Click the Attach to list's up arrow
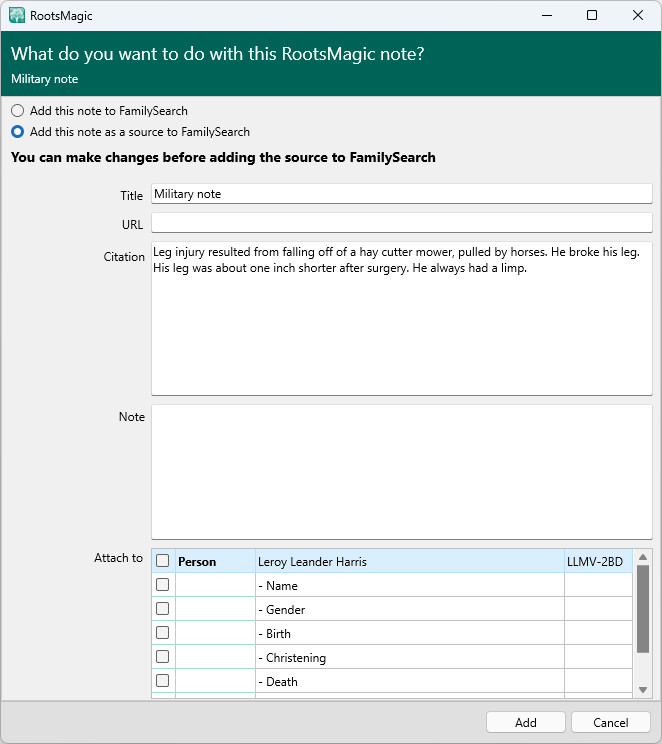Image resolution: width=662 pixels, height=744 pixels. (643, 557)
